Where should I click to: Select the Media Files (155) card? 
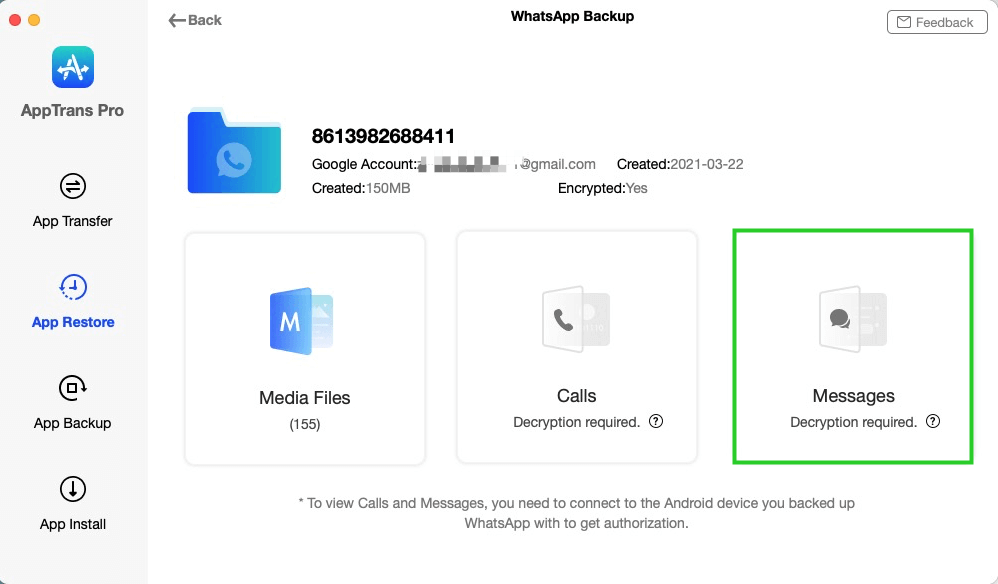[305, 349]
